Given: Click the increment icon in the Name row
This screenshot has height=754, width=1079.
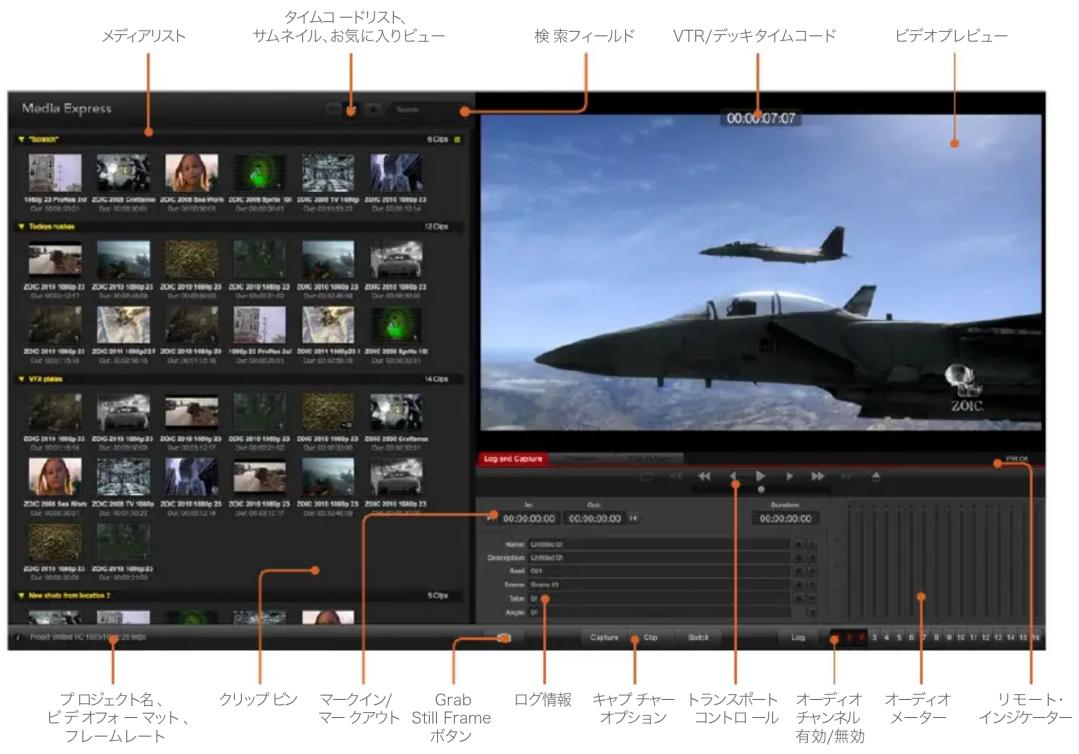Looking at the screenshot, I should tap(812, 544).
